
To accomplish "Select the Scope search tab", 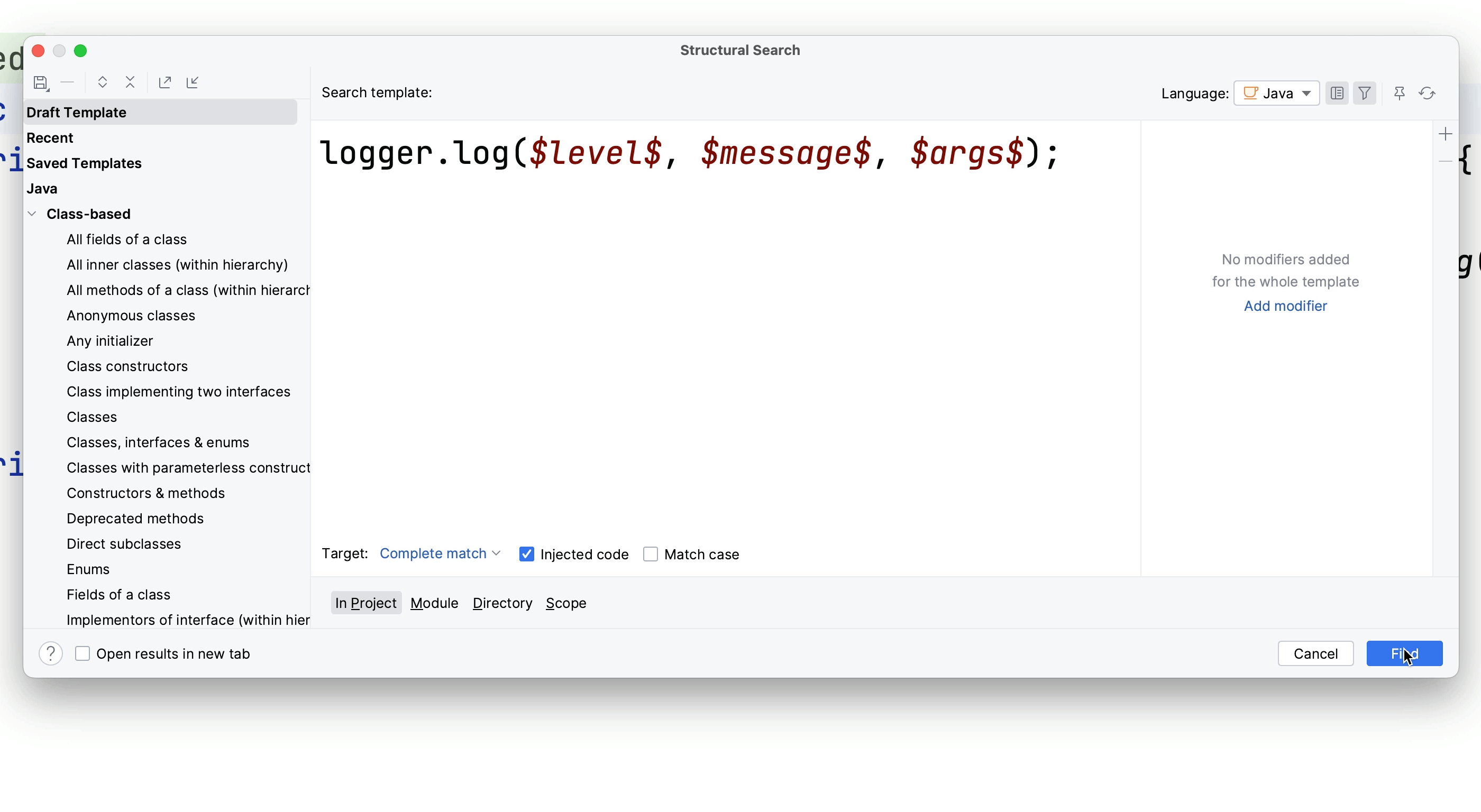I will click(x=566, y=602).
